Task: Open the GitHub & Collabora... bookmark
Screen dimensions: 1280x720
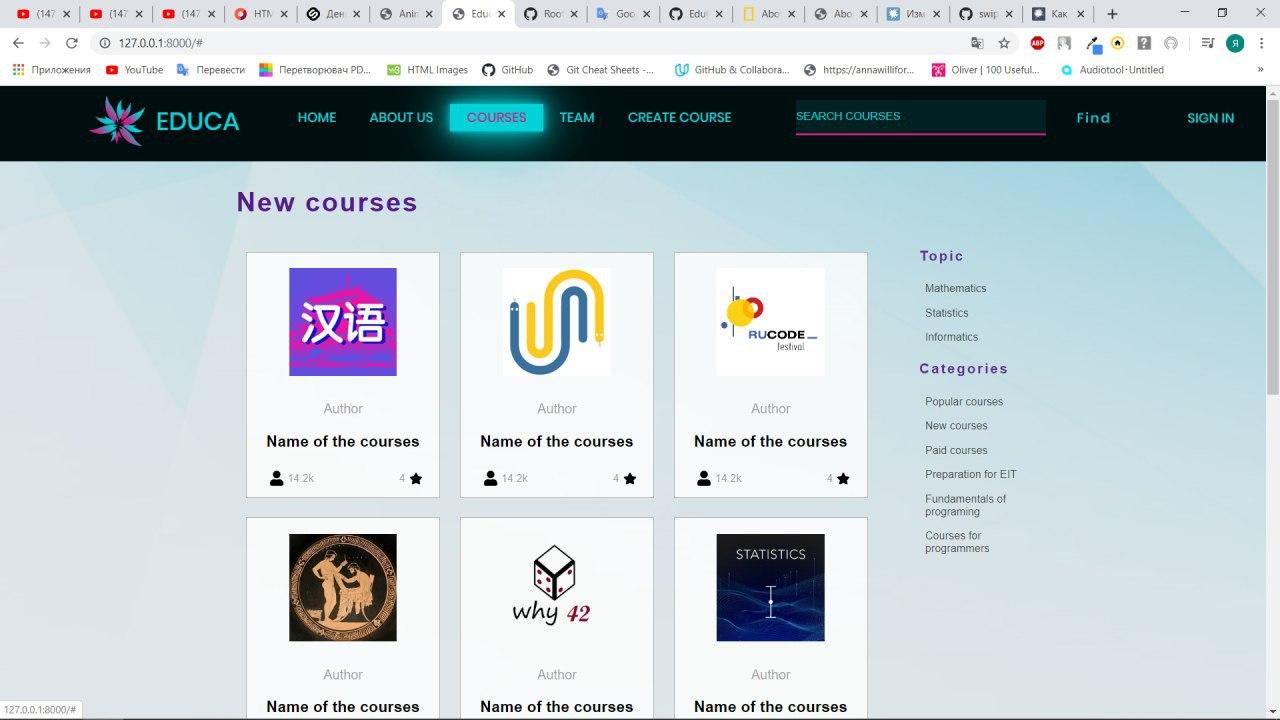Action: click(732, 70)
